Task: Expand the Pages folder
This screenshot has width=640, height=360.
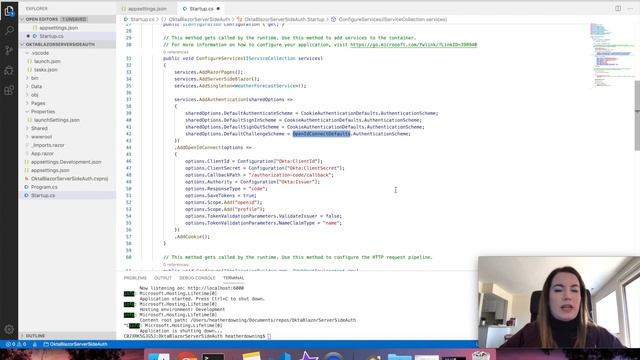Action: pos(38,103)
